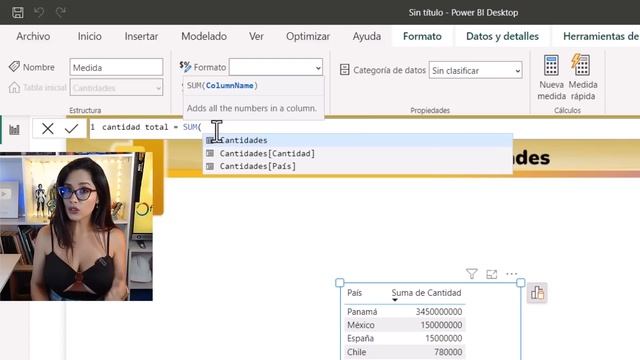Click the value 150000000
Viewport: 640px width, 360px height.
tap(441, 325)
